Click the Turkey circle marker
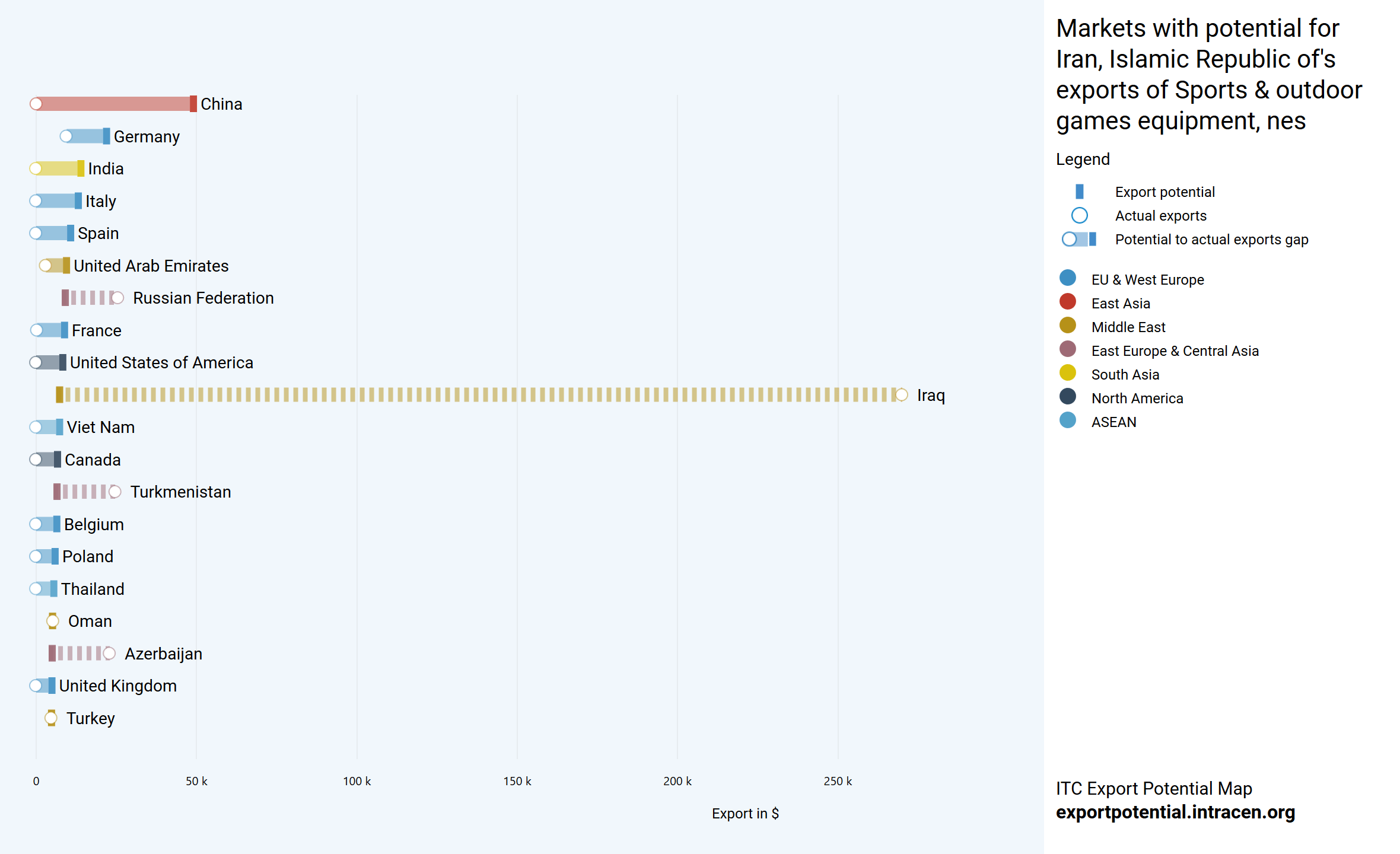1400x854 pixels. [x=51, y=718]
